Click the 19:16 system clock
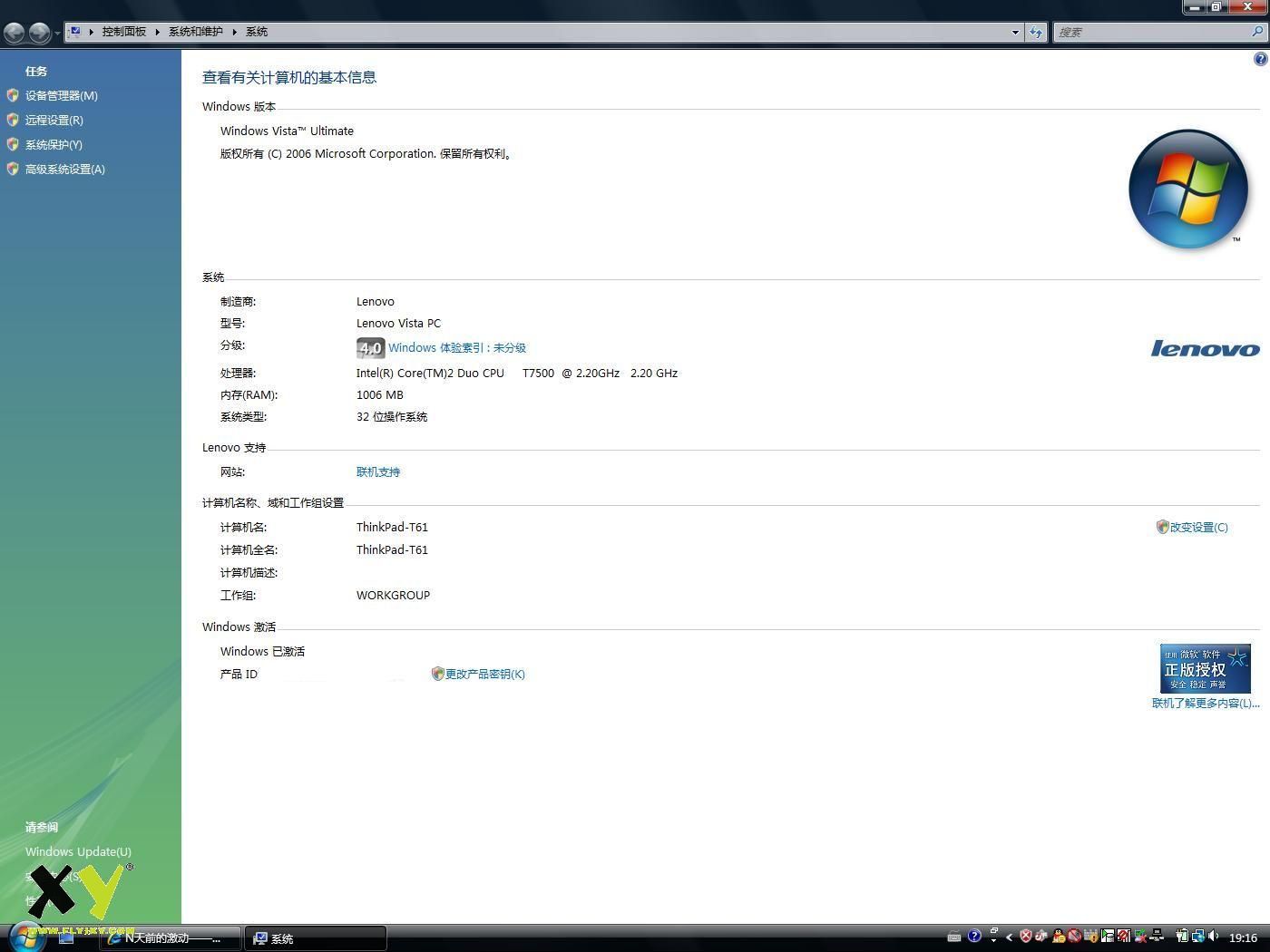The height and width of the screenshot is (952, 1270). (x=1243, y=937)
